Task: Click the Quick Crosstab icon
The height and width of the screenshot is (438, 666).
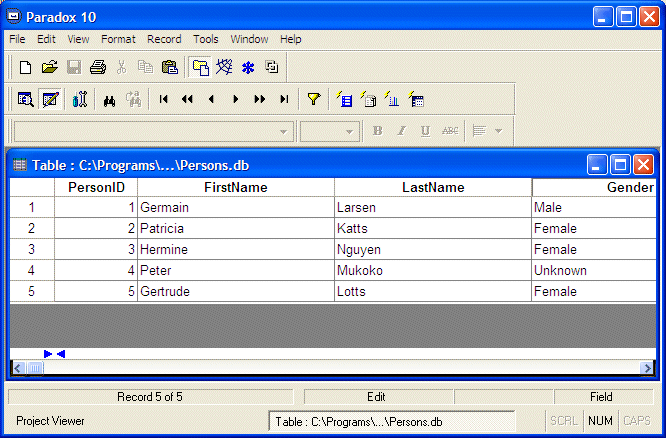Action: [417, 99]
